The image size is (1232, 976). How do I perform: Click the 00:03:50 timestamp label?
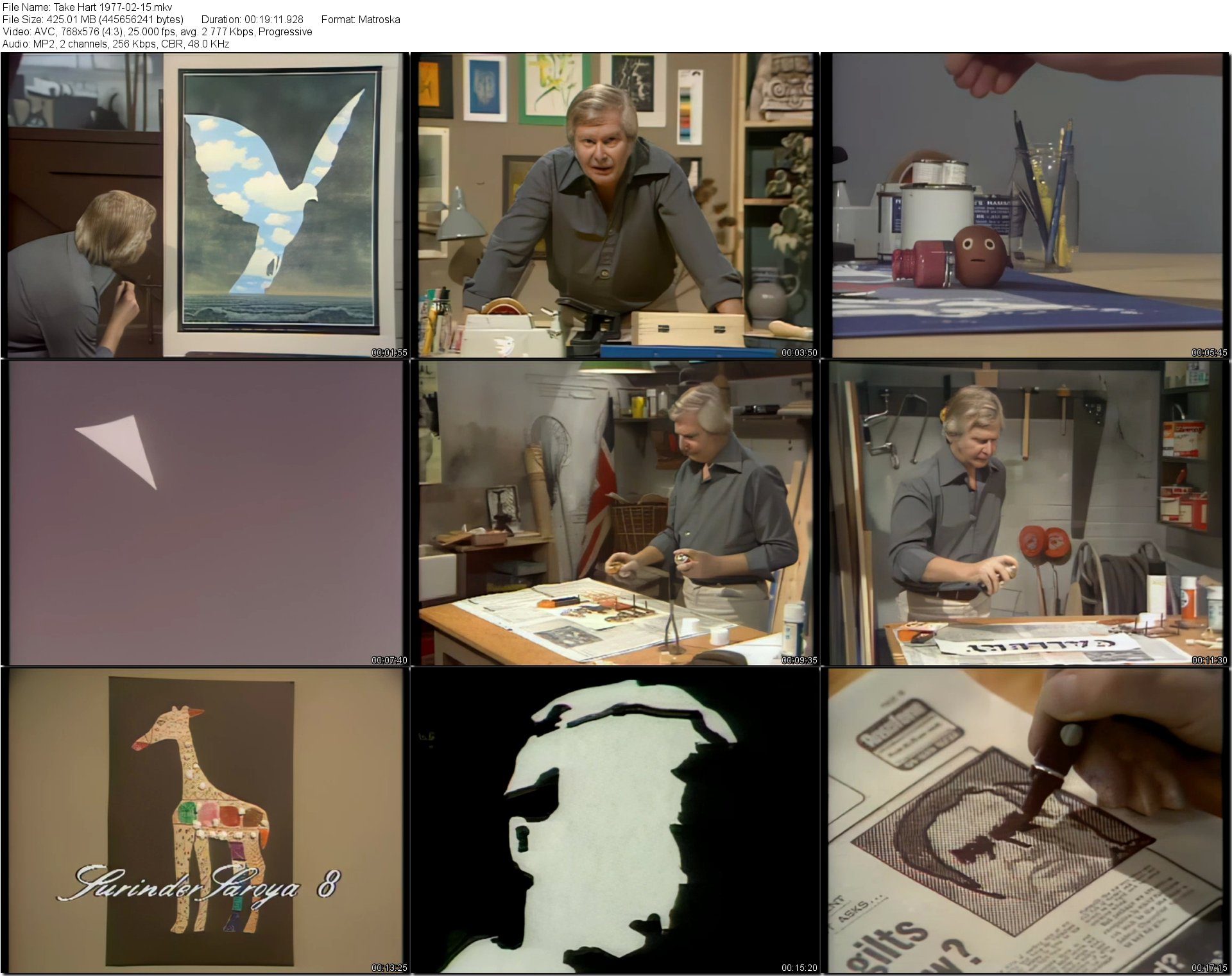click(799, 352)
